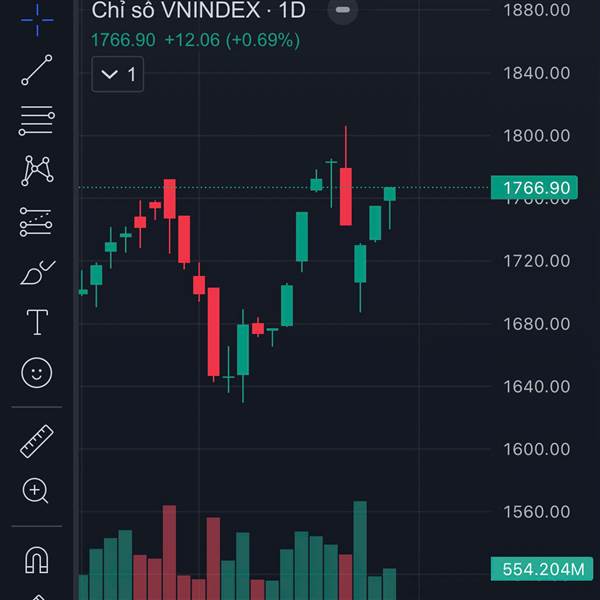Click the 1880.00 level on price axis
Image resolution: width=600 pixels, height=600 pixels.
pyautogui.click(x=536, y=11)
